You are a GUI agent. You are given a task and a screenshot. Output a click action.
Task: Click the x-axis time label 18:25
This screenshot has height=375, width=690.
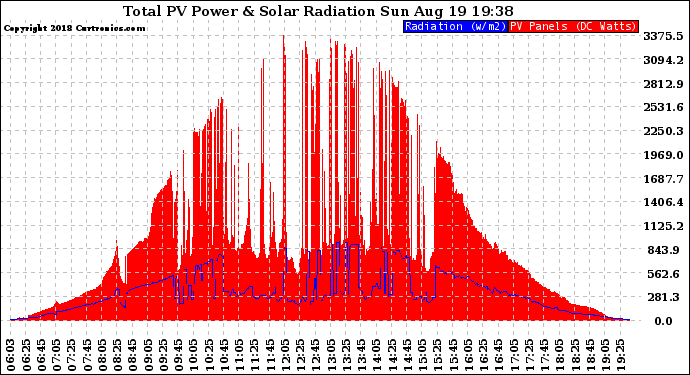(574, 355)
